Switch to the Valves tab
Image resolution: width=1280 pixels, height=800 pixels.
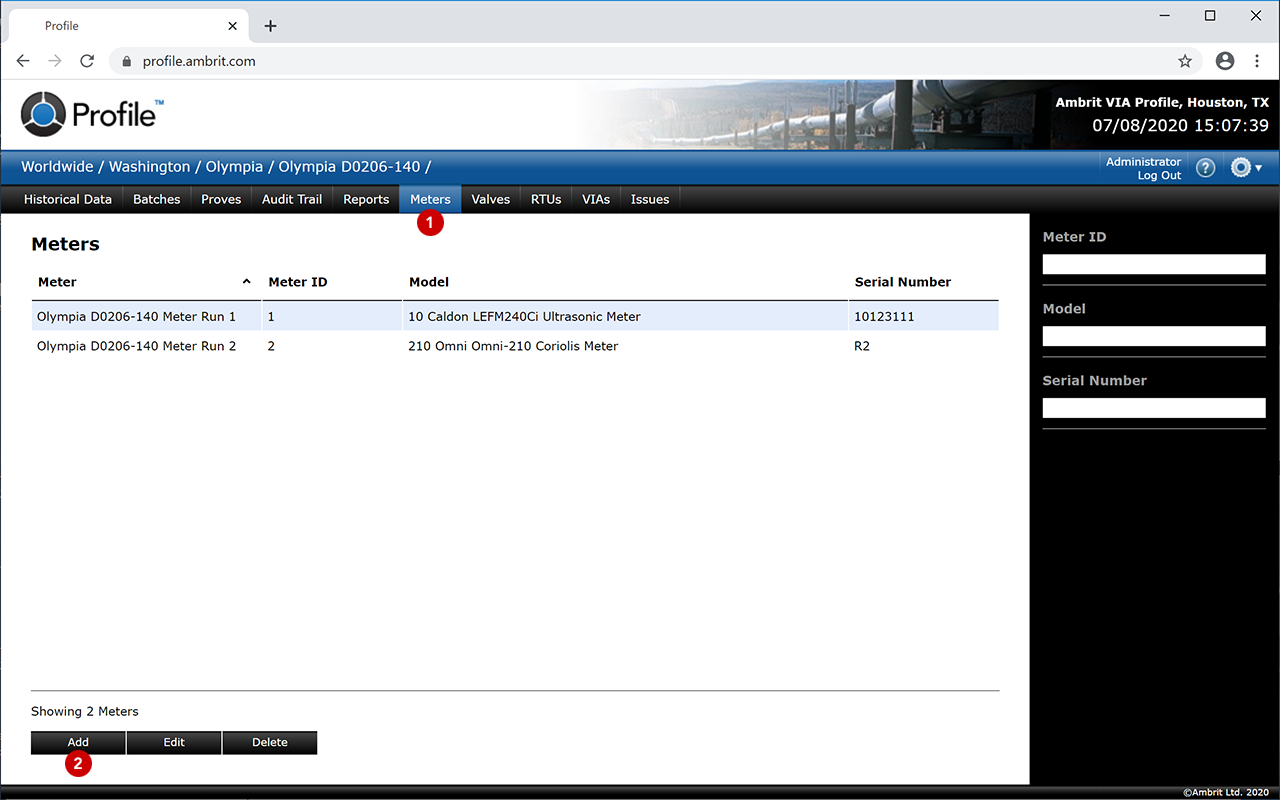tap(490, 199)
